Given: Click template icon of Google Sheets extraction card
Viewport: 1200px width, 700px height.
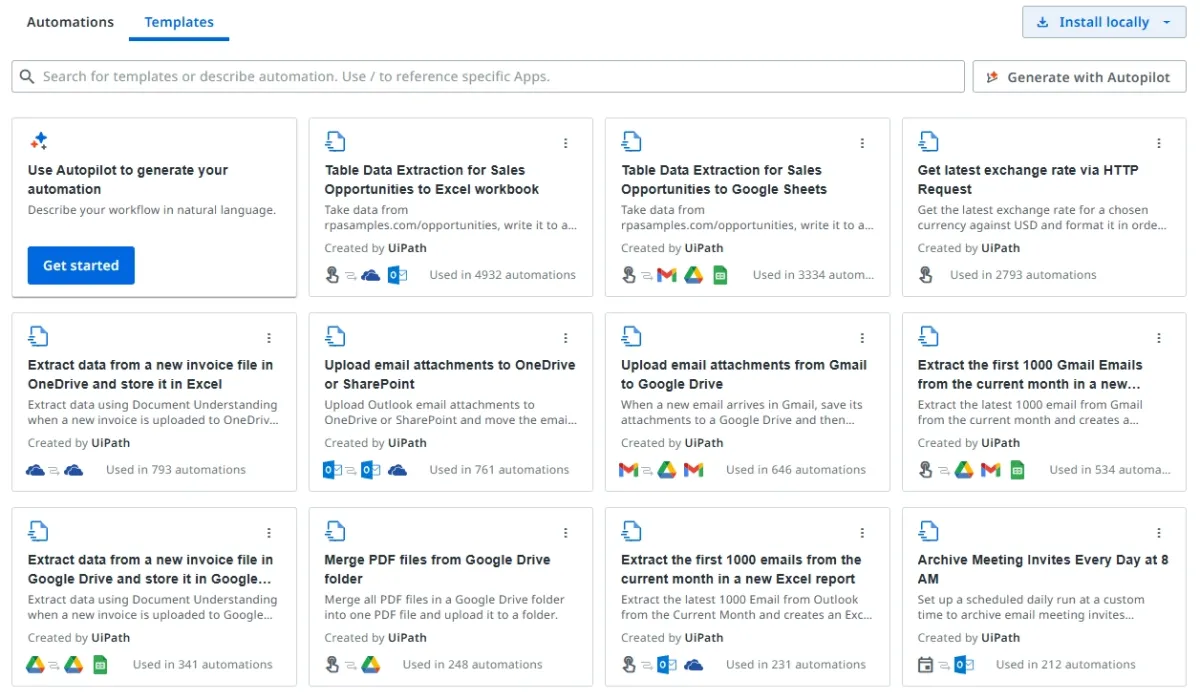Looking at the screenshot, I should [631, 142].
